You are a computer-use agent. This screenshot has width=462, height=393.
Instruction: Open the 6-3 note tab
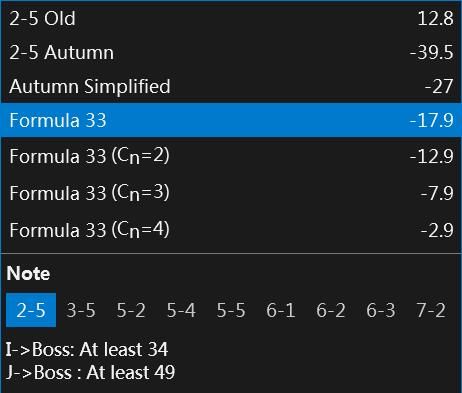381,310
